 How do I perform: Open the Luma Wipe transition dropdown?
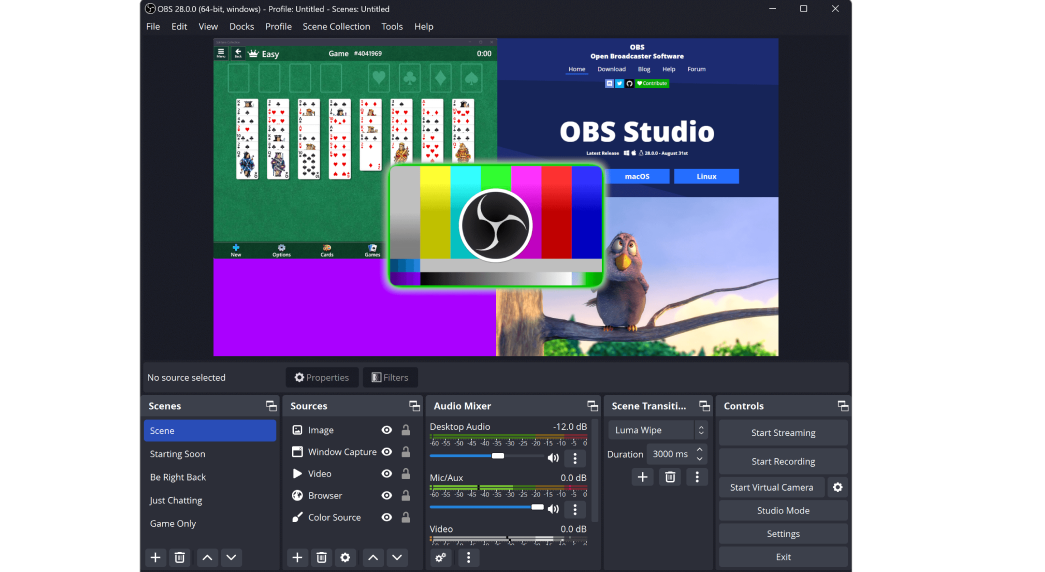(x=657, y=430)
